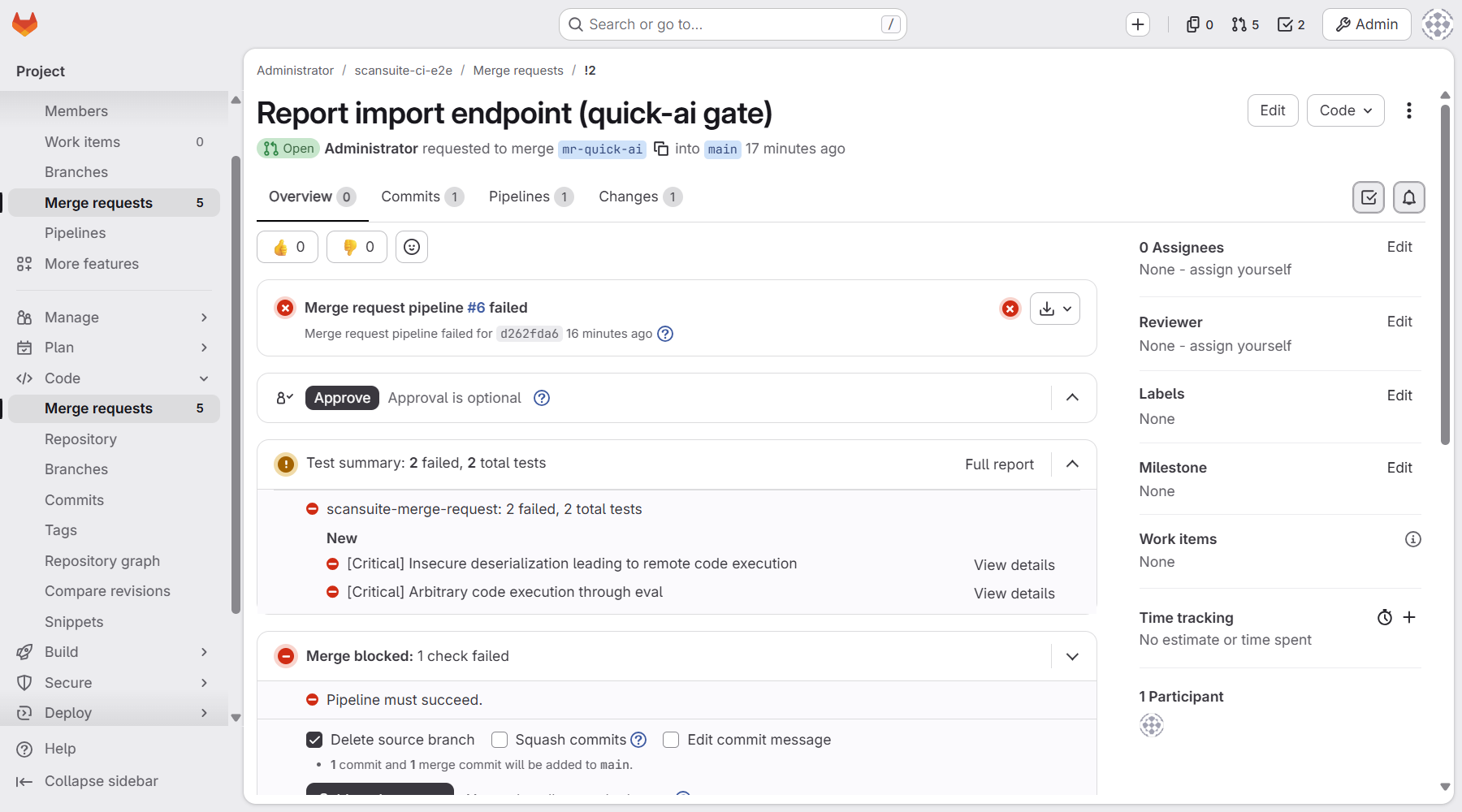Enable Edit commit message checkbox

click(671, 740)
